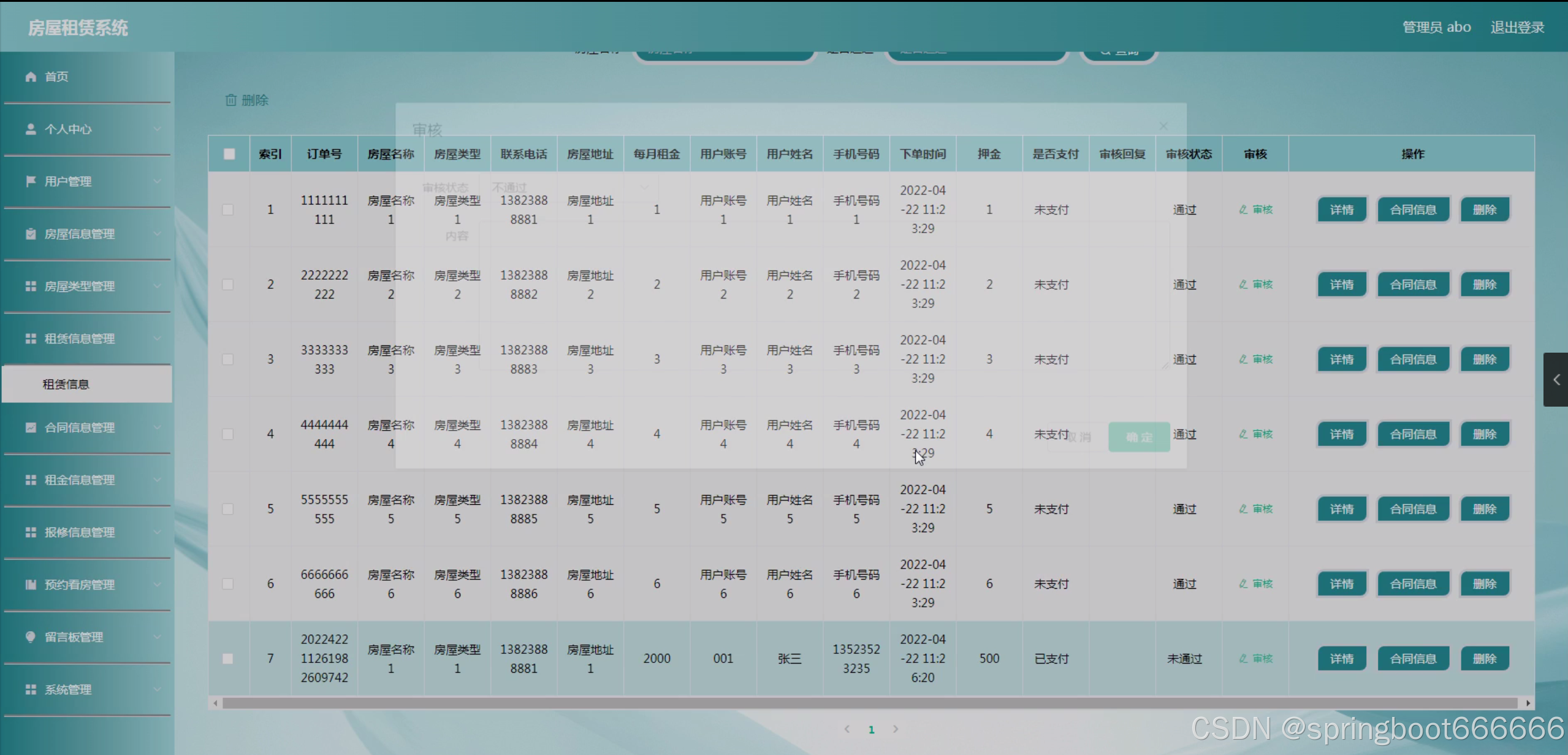Click the home icon beside 首页
The width and height of the screenshot is (1568, 755).
pos(31,77)
